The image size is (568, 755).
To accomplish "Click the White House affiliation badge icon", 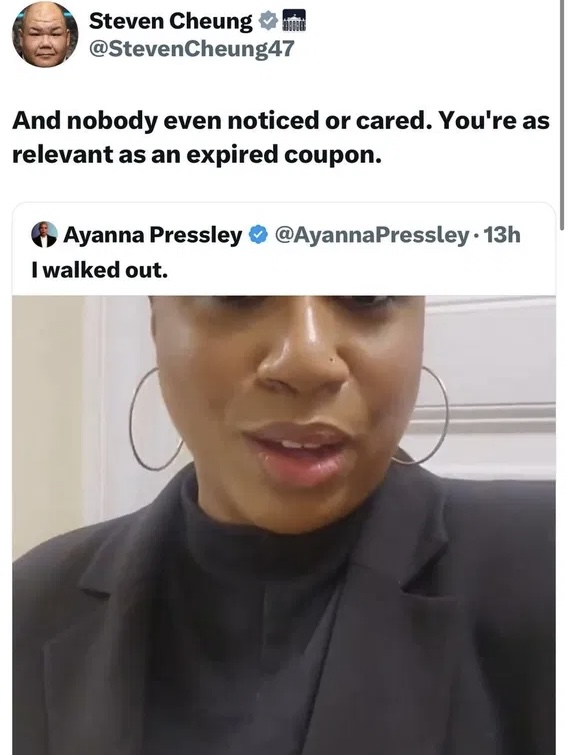I will click(x=293, y=21).
